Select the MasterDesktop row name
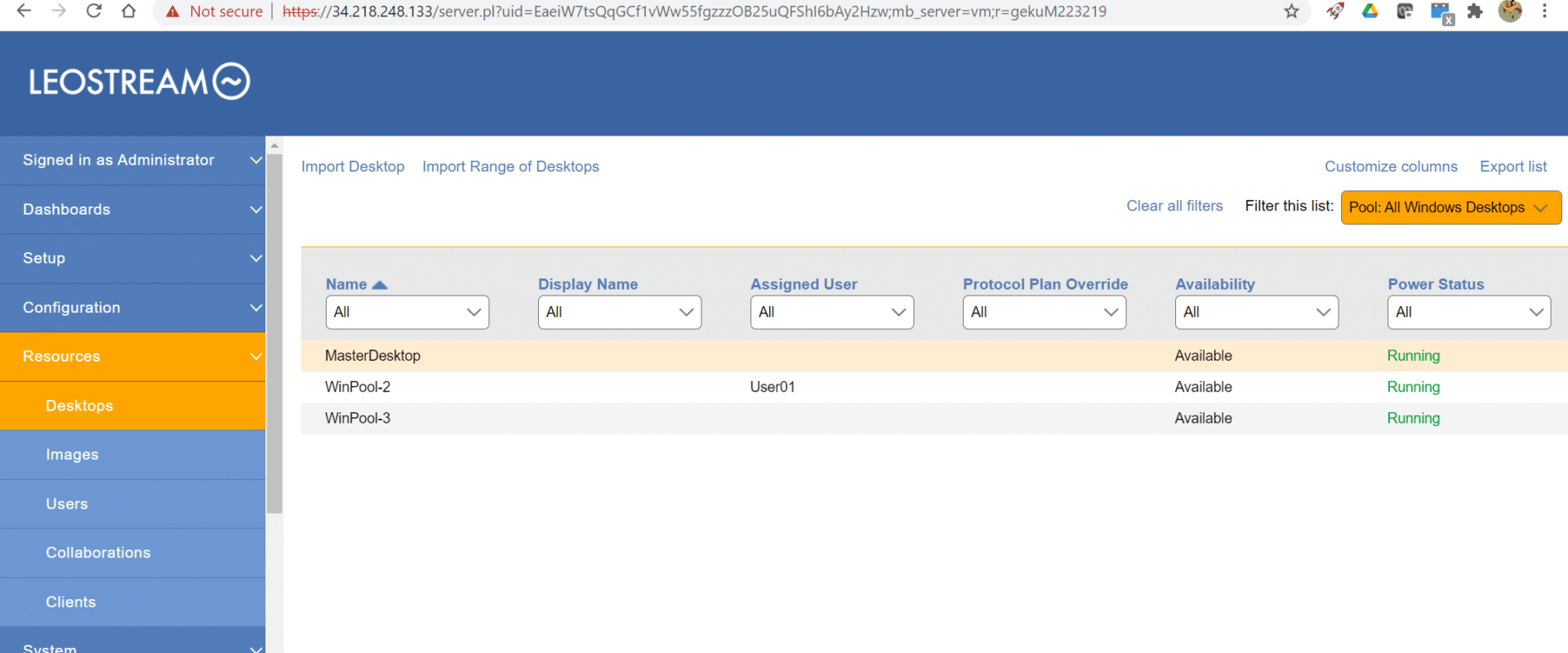Viewport: 1568px width, 653px height. (x=372, y=356)
